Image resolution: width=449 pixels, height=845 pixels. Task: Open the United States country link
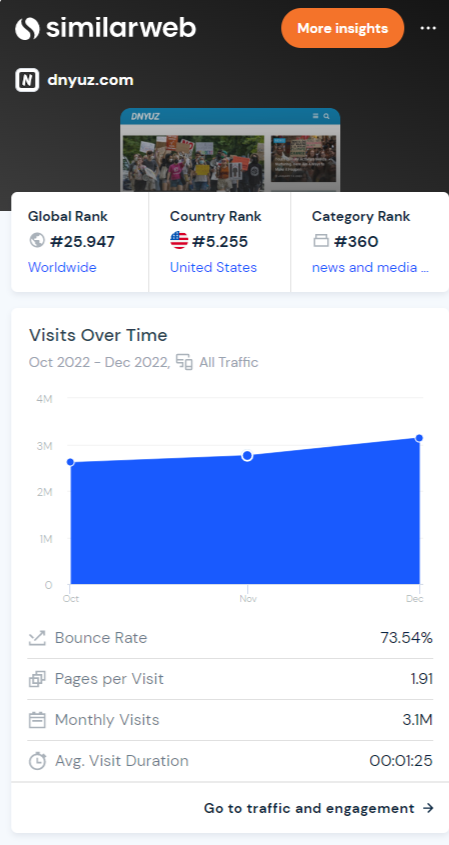click(x=213, y=267)
